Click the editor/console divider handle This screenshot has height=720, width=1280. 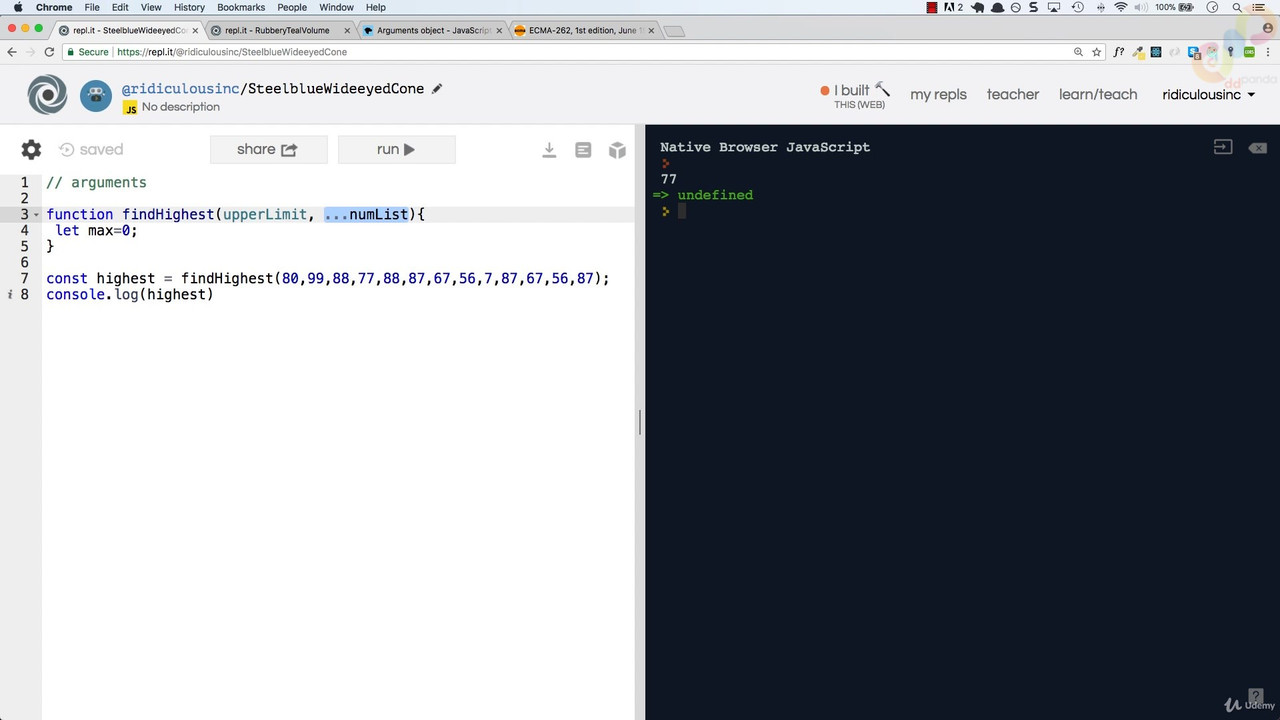point(639,422)
